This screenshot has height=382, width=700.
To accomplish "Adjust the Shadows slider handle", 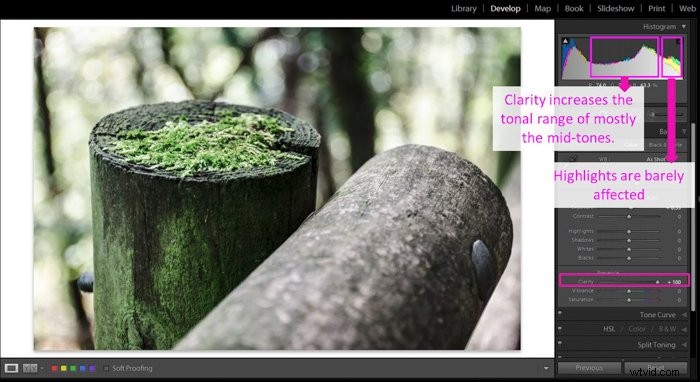I will [x=629, y=241].
